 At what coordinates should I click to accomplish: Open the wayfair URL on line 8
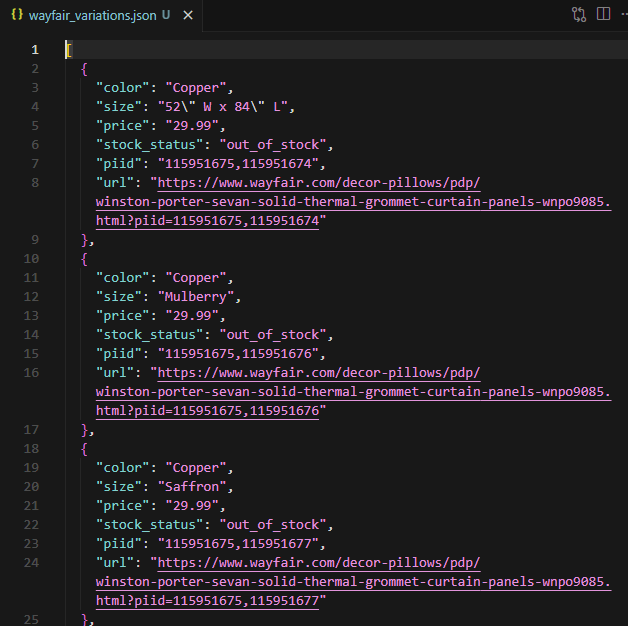(354, 202)
